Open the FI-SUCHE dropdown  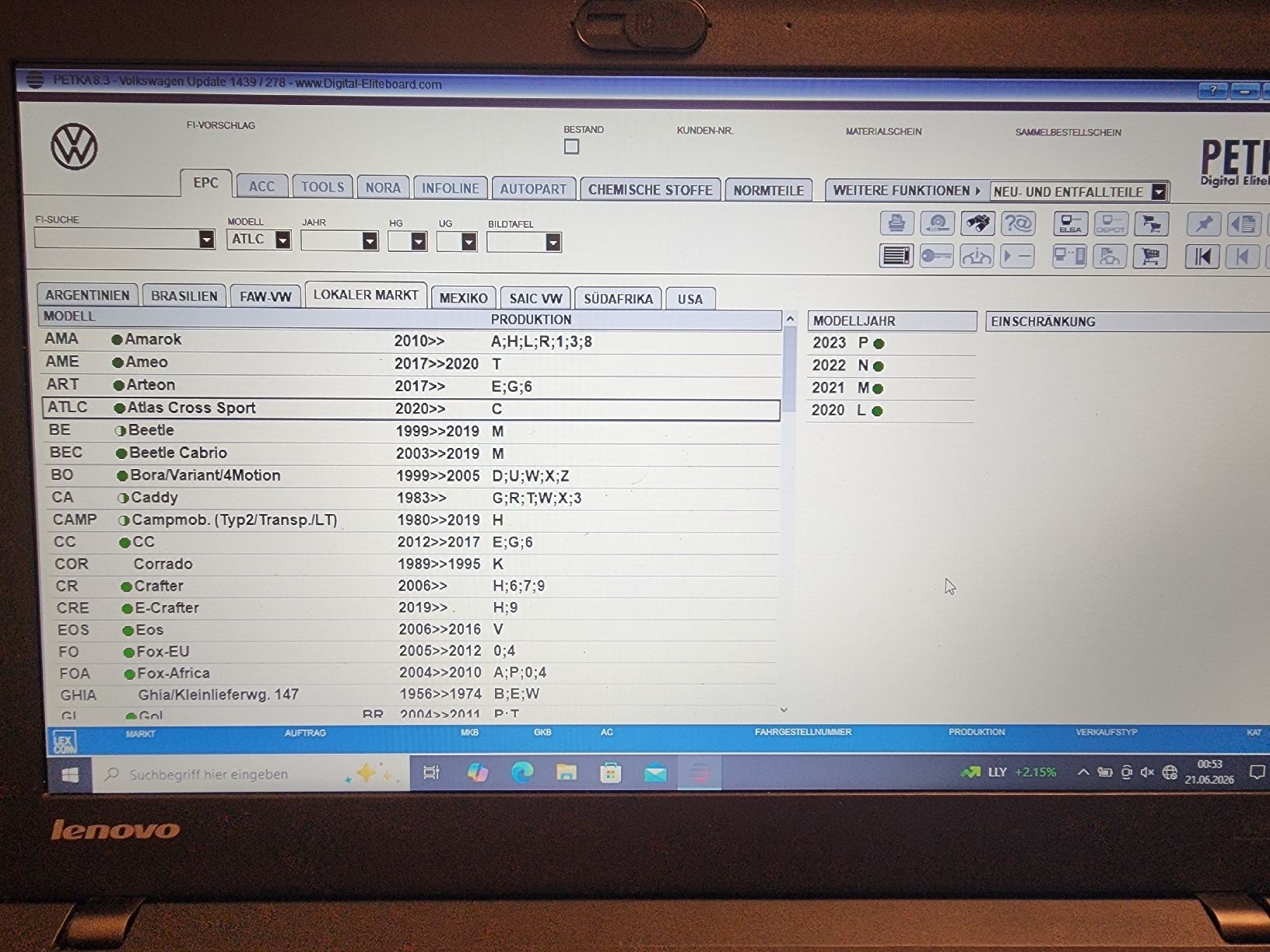[x=206, y=240]
